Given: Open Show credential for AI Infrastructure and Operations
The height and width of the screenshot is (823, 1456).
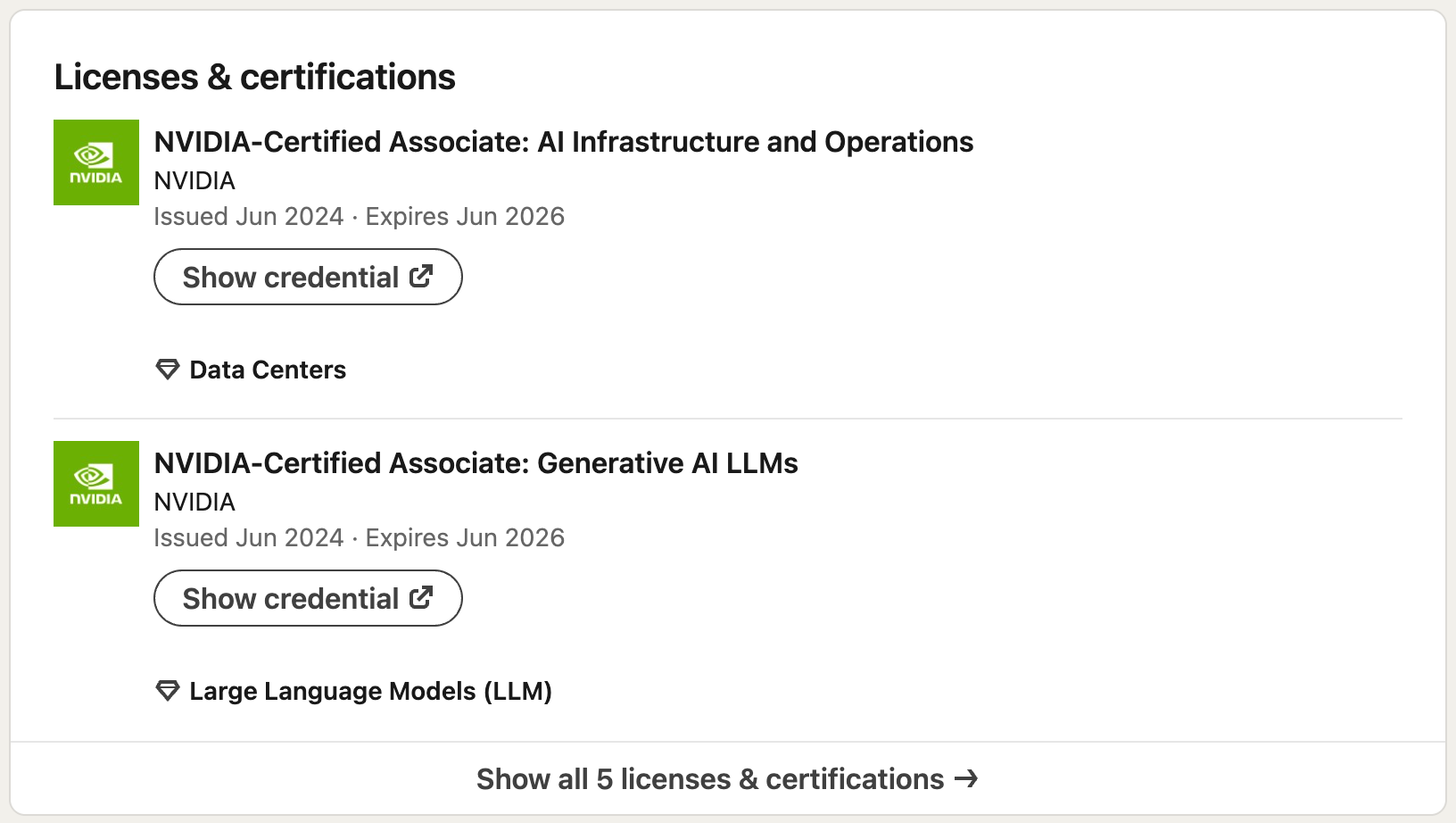Looking at the screenshot, I should (308, 277).
